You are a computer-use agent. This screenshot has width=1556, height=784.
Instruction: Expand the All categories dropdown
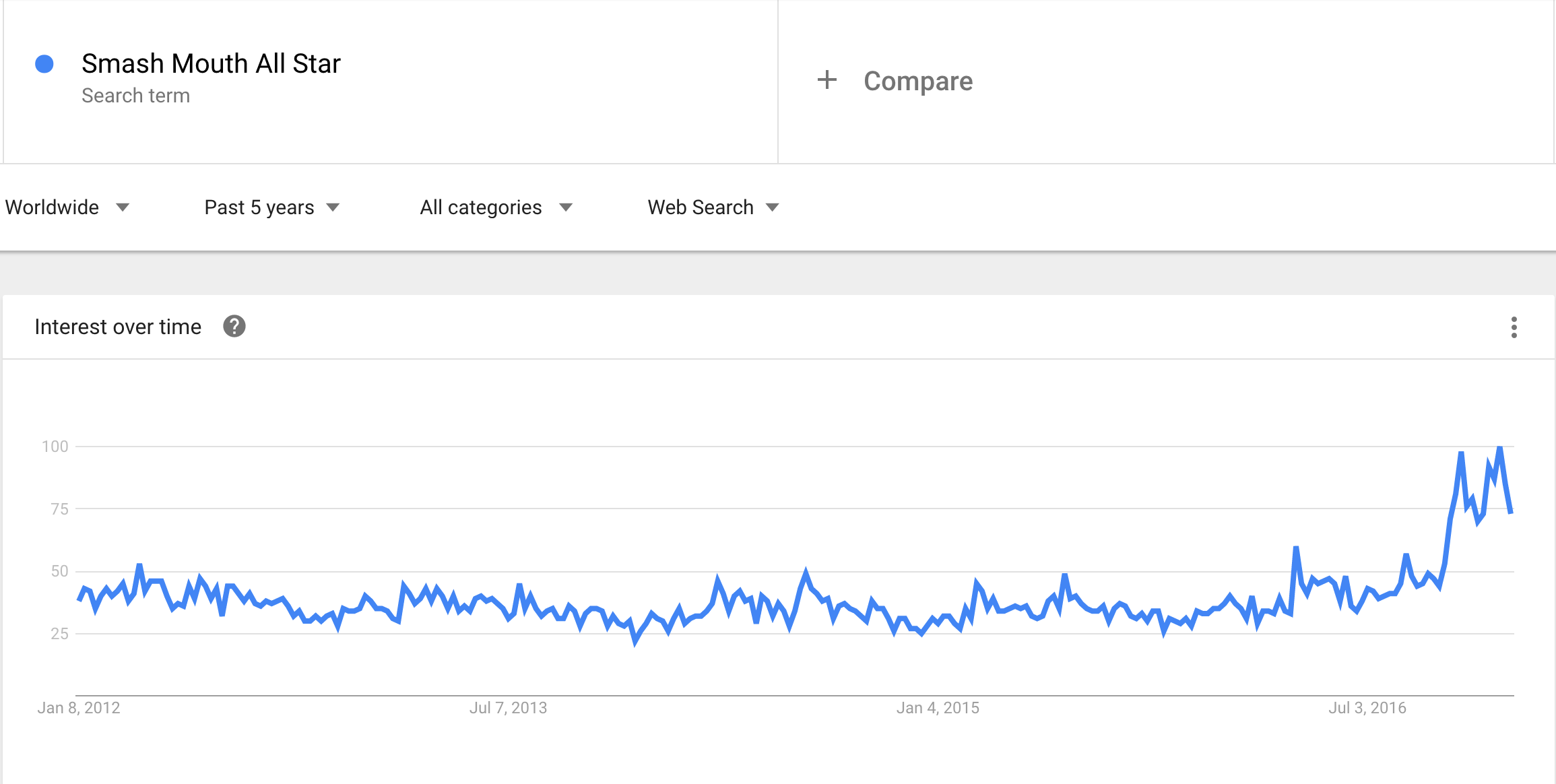point(496,207)
